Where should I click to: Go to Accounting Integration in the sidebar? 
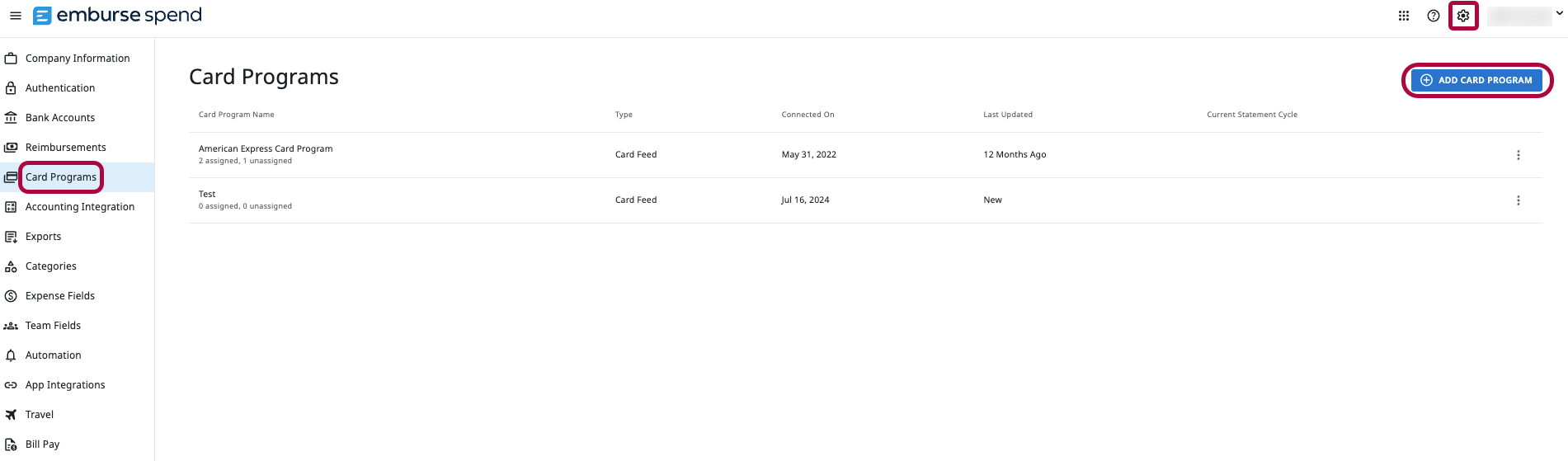pos(80,207)
